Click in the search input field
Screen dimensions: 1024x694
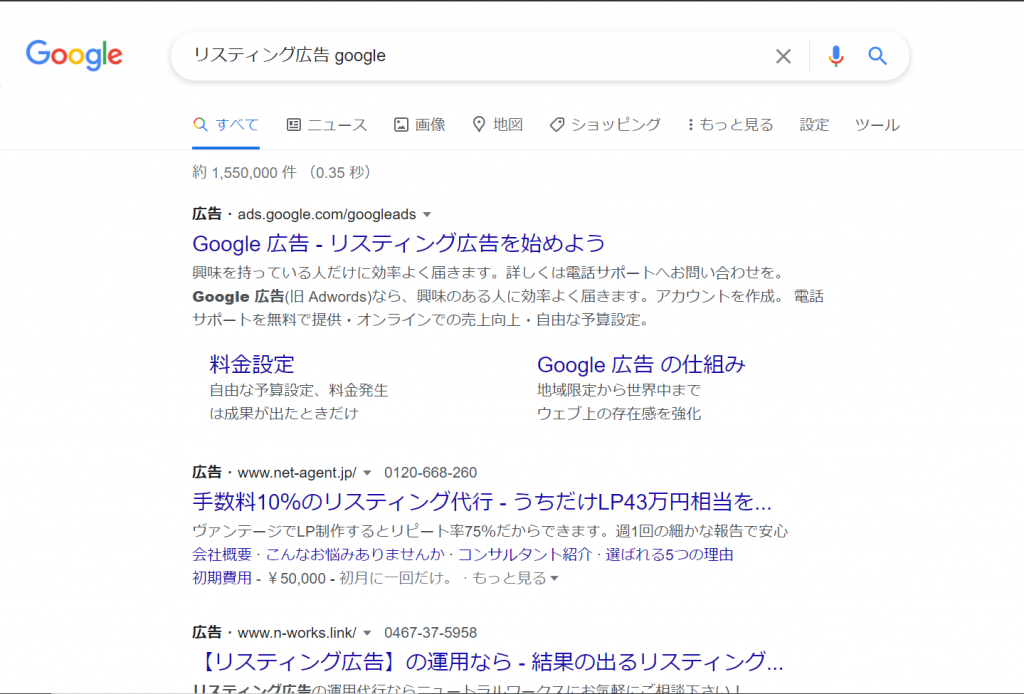pos(477,56)
